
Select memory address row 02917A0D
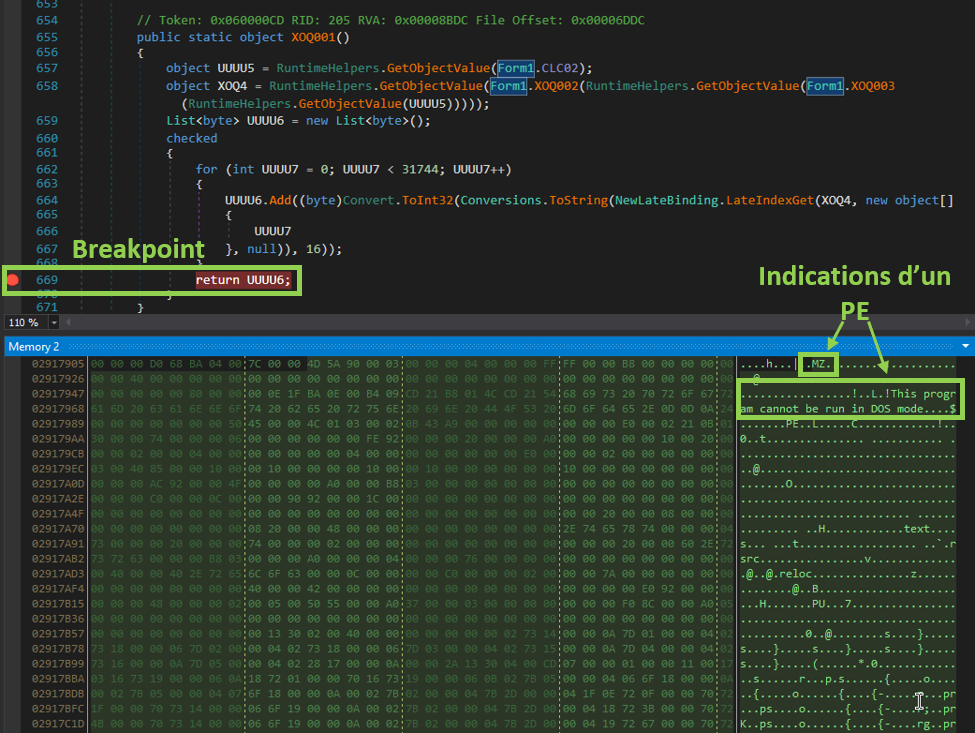57,484
